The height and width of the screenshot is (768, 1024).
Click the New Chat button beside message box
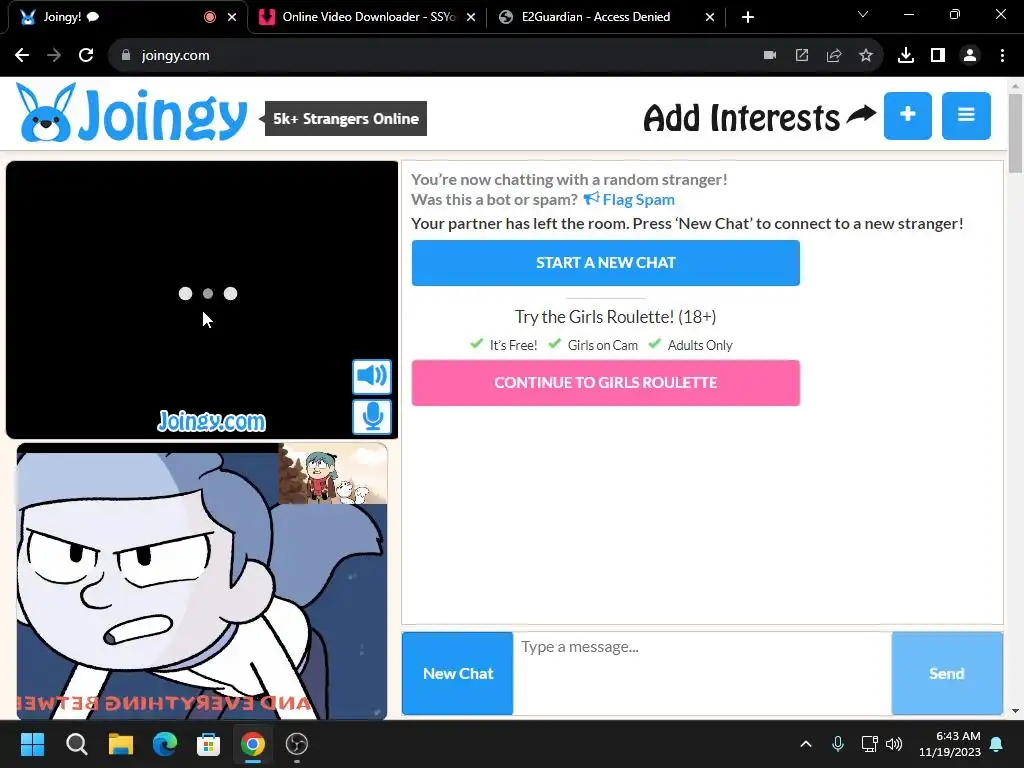(458, 673)
